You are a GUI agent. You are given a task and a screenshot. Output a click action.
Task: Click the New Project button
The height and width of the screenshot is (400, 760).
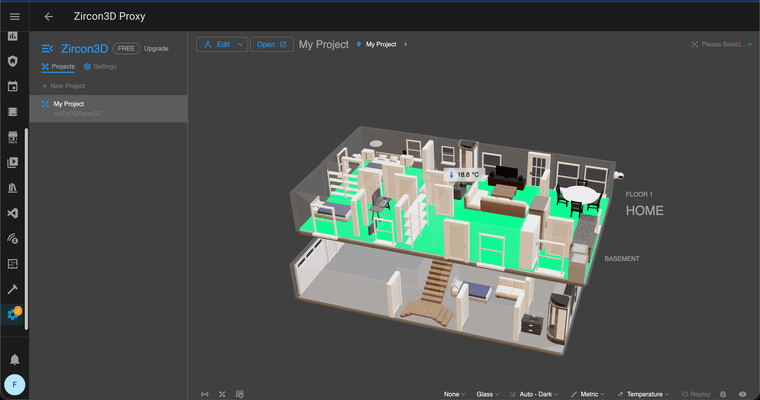click(65, 86)
